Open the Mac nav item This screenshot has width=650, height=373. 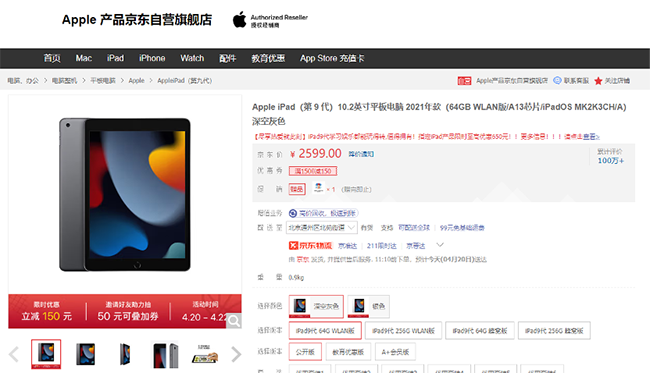(84, 58)
